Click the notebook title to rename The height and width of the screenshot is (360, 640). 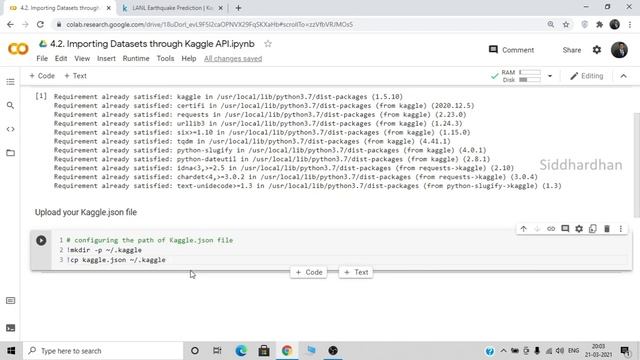tap(152, 44)
